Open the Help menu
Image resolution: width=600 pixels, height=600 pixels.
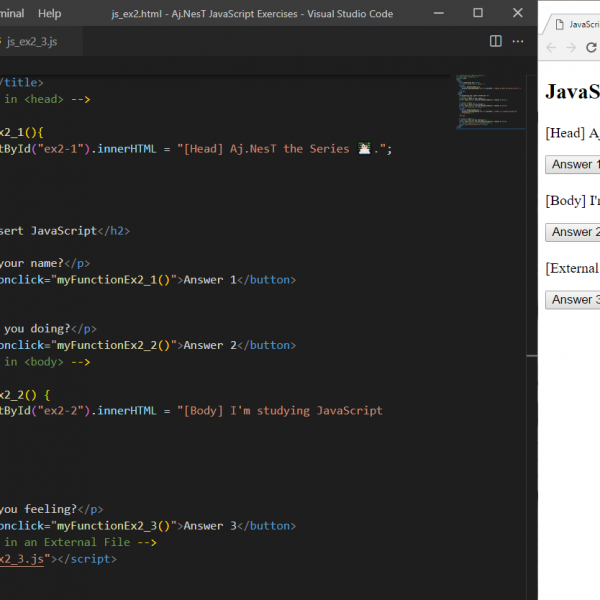49,13
